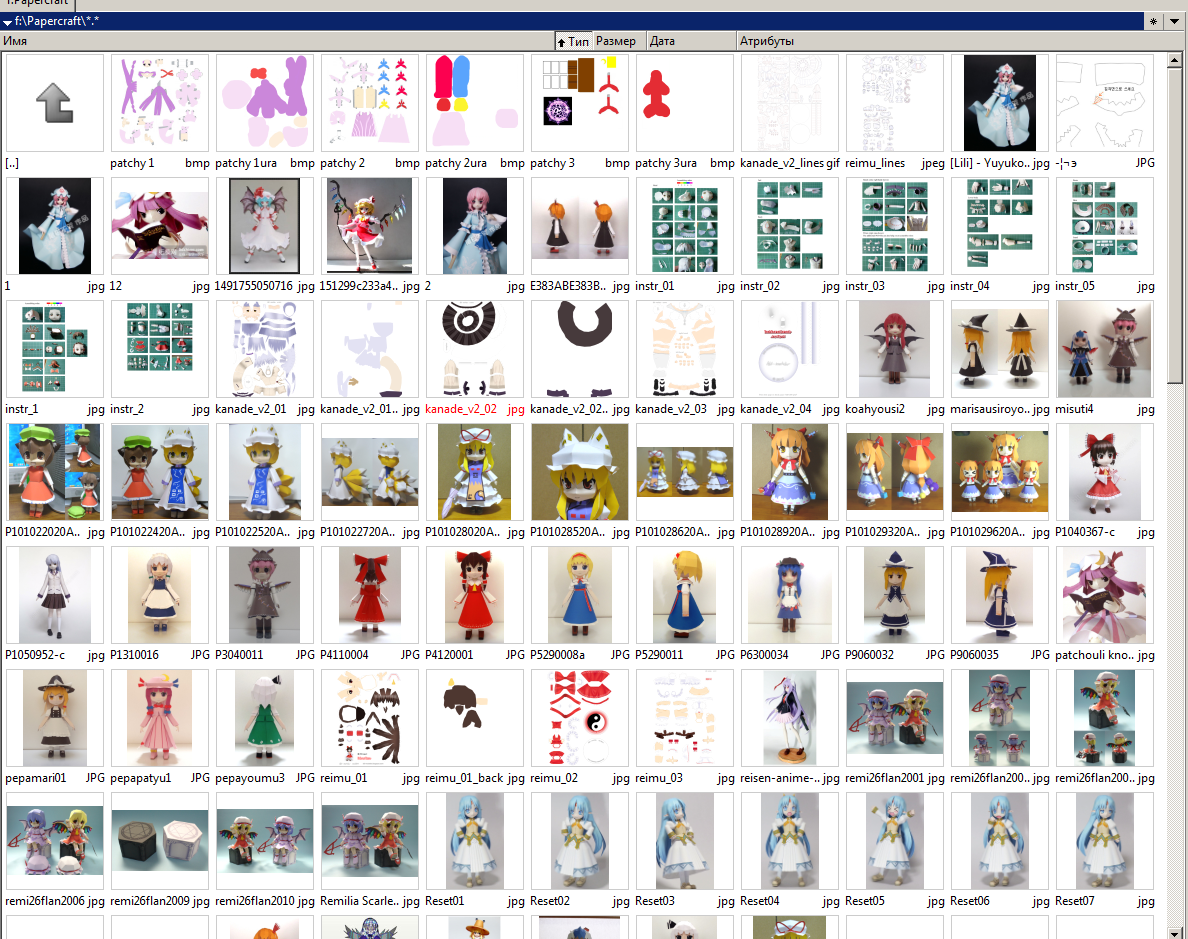Select the reimu_01_back thumbnail
Screen dimensions: 1188x939
pos(474,718)
